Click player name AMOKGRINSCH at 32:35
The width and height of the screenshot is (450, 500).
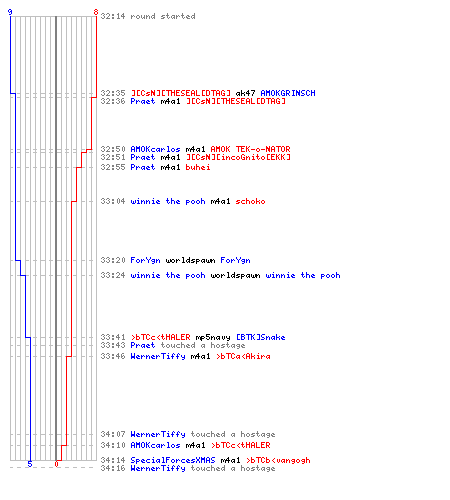click(288, 93)
